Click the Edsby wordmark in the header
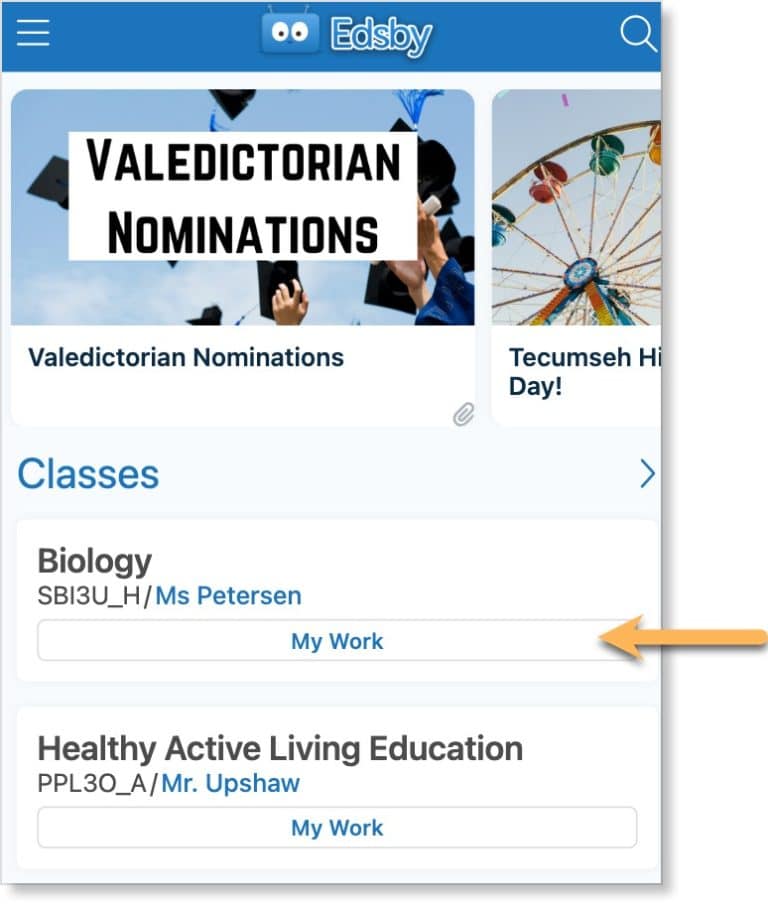 point(378,33)
